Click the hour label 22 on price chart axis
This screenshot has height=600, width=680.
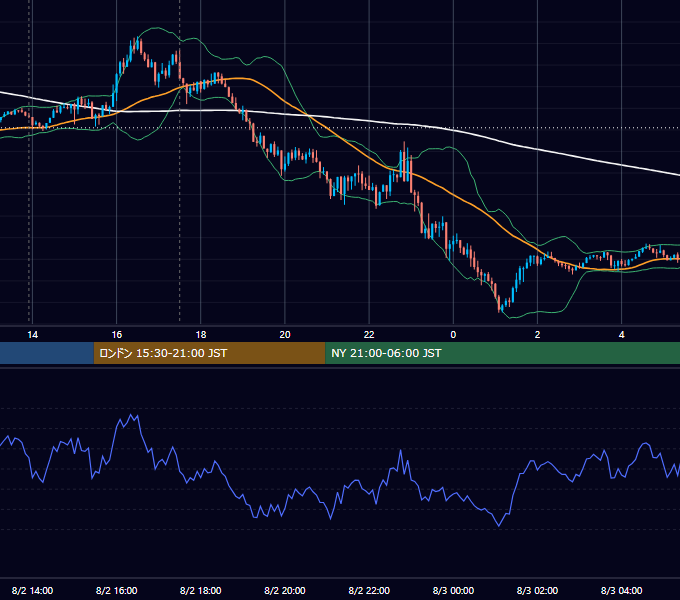pos(369,335)
